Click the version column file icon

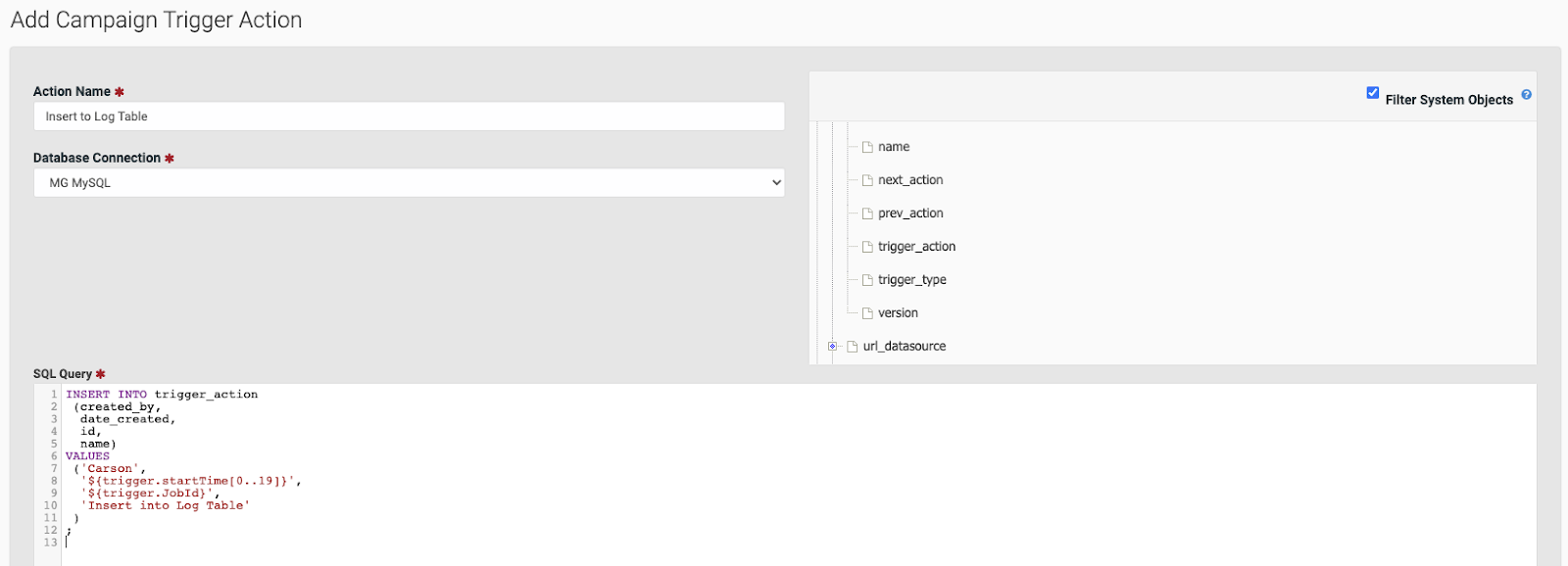[x=867, y=313]
